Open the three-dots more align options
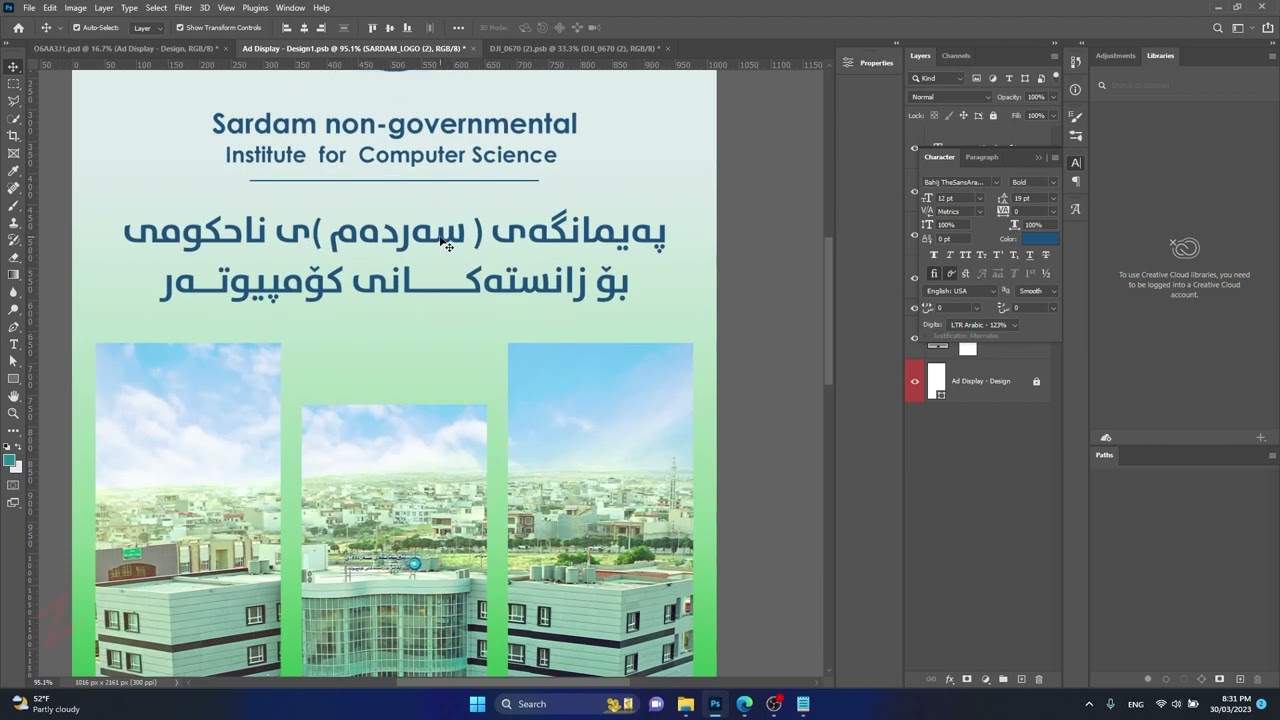 (x=458, y=28)
